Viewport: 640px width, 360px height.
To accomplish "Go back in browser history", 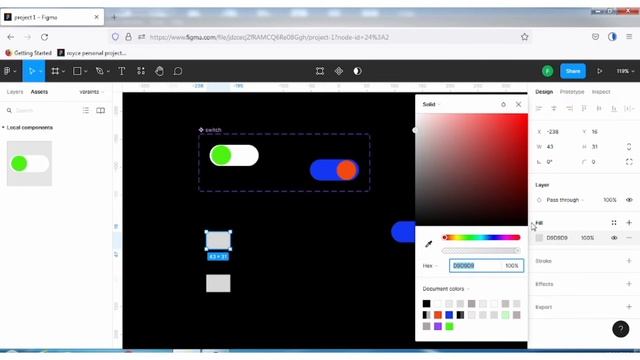I will [11, 37].
